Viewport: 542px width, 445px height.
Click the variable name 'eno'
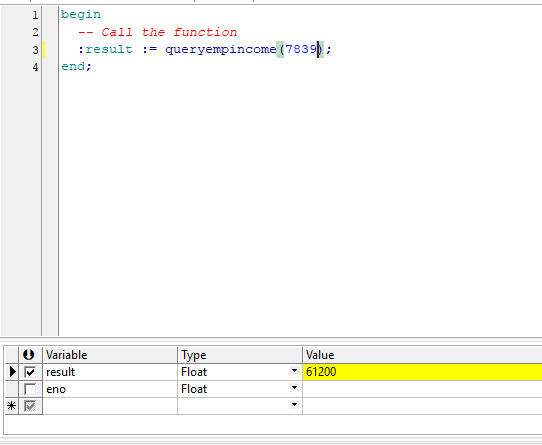(x=56, y=390)
